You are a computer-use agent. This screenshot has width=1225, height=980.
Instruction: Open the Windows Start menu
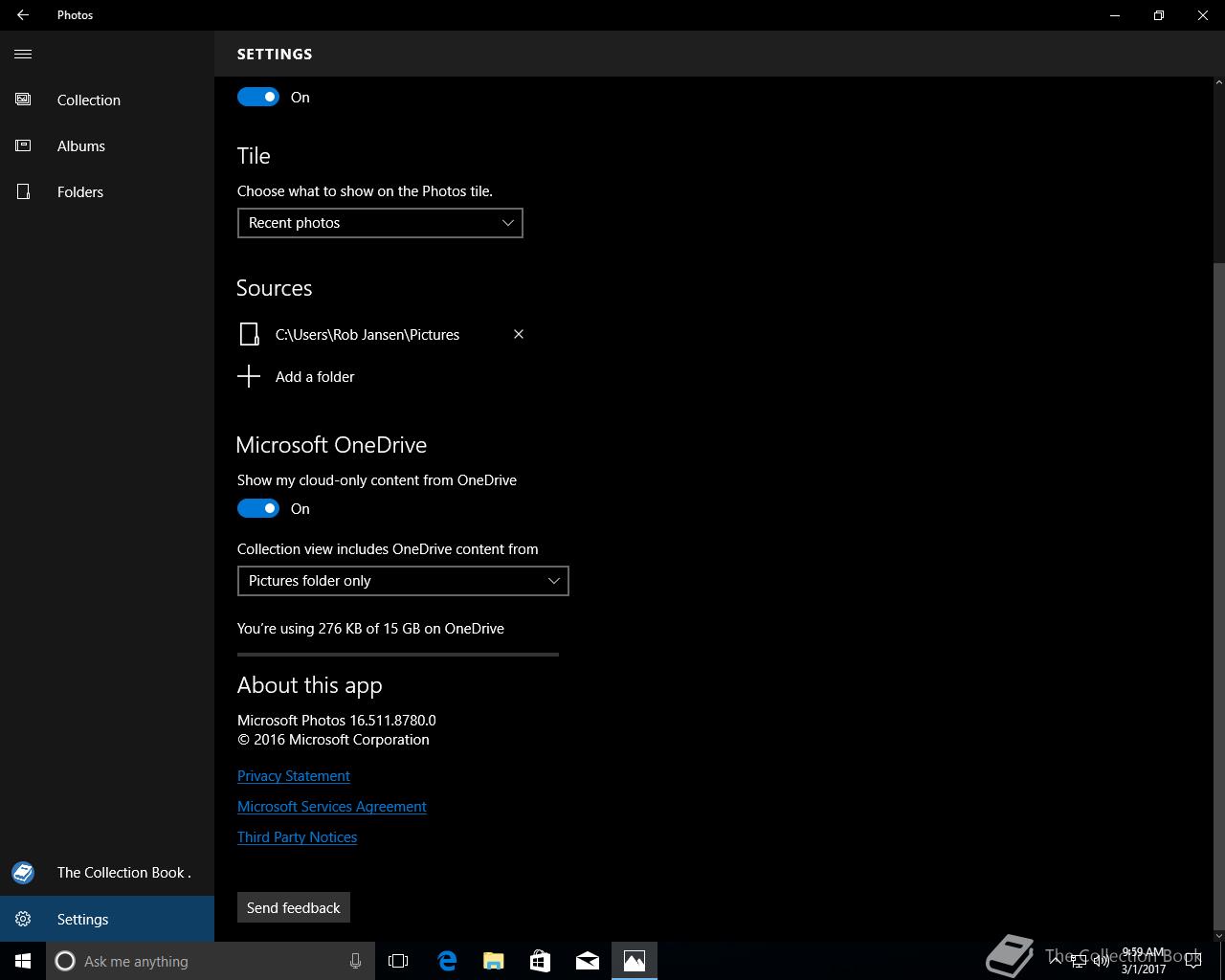[x=23, y=961]
